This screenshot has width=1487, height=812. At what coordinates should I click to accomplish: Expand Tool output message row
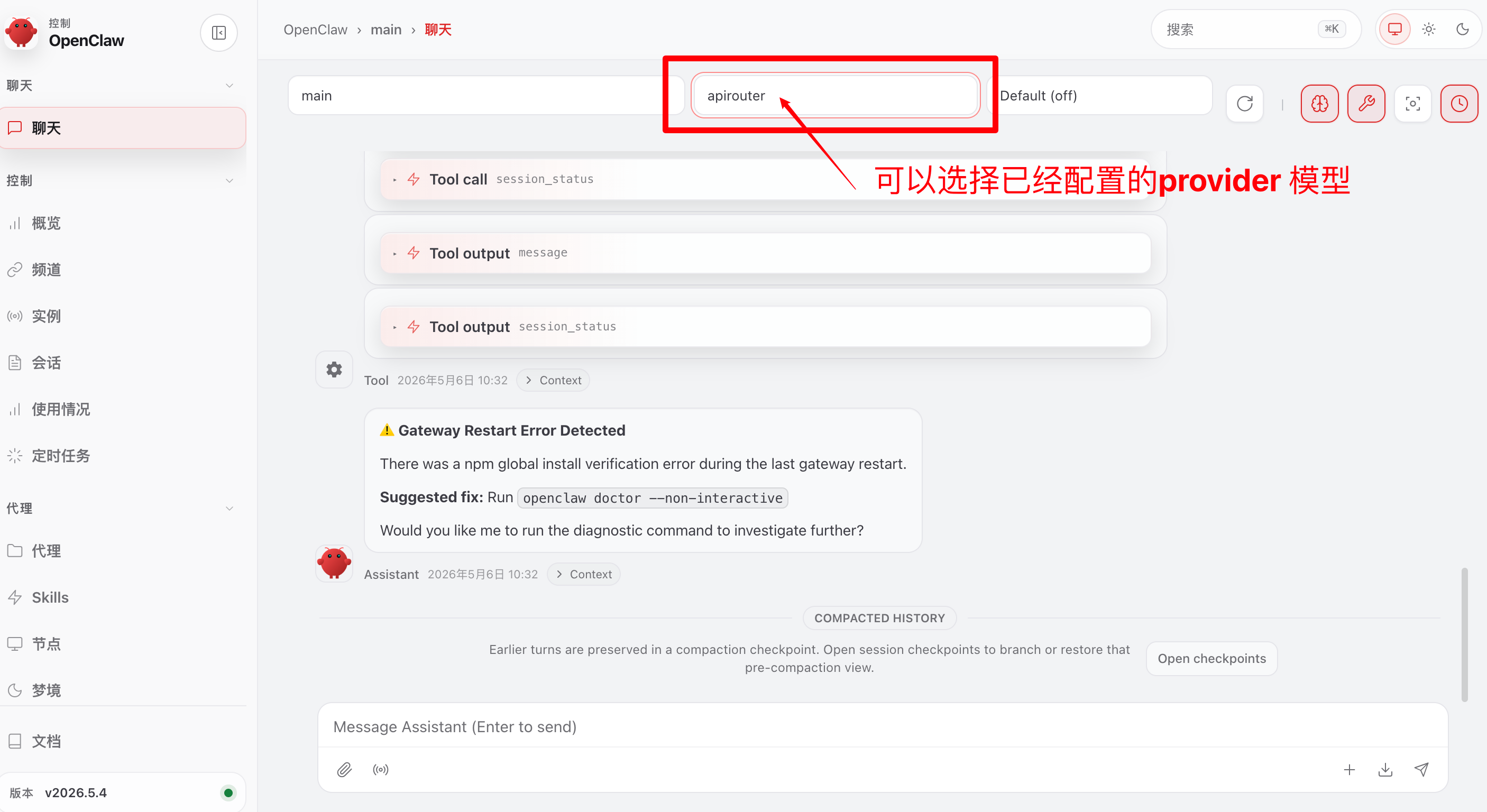pyautogui.click(x=765, y=253)
